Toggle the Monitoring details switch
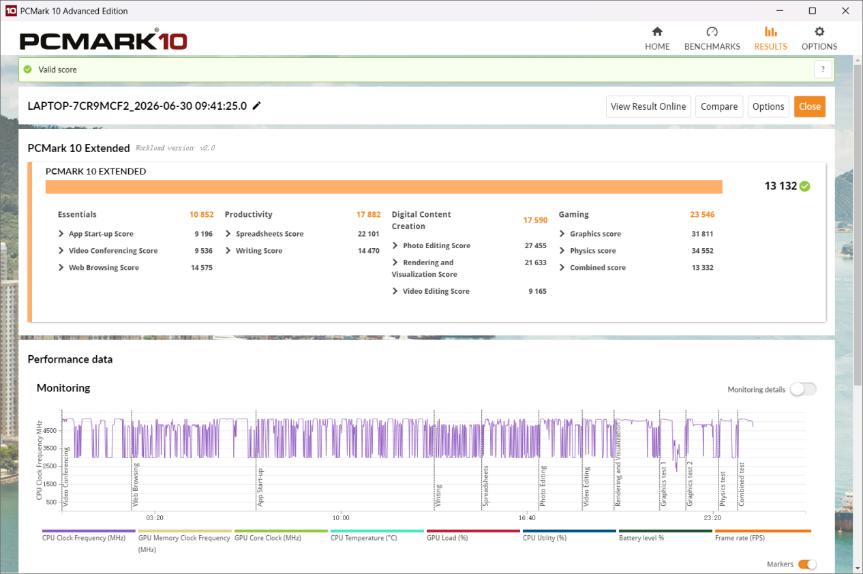Image resolution: width=863 pixels, height=574 pixels. [803, 389]
